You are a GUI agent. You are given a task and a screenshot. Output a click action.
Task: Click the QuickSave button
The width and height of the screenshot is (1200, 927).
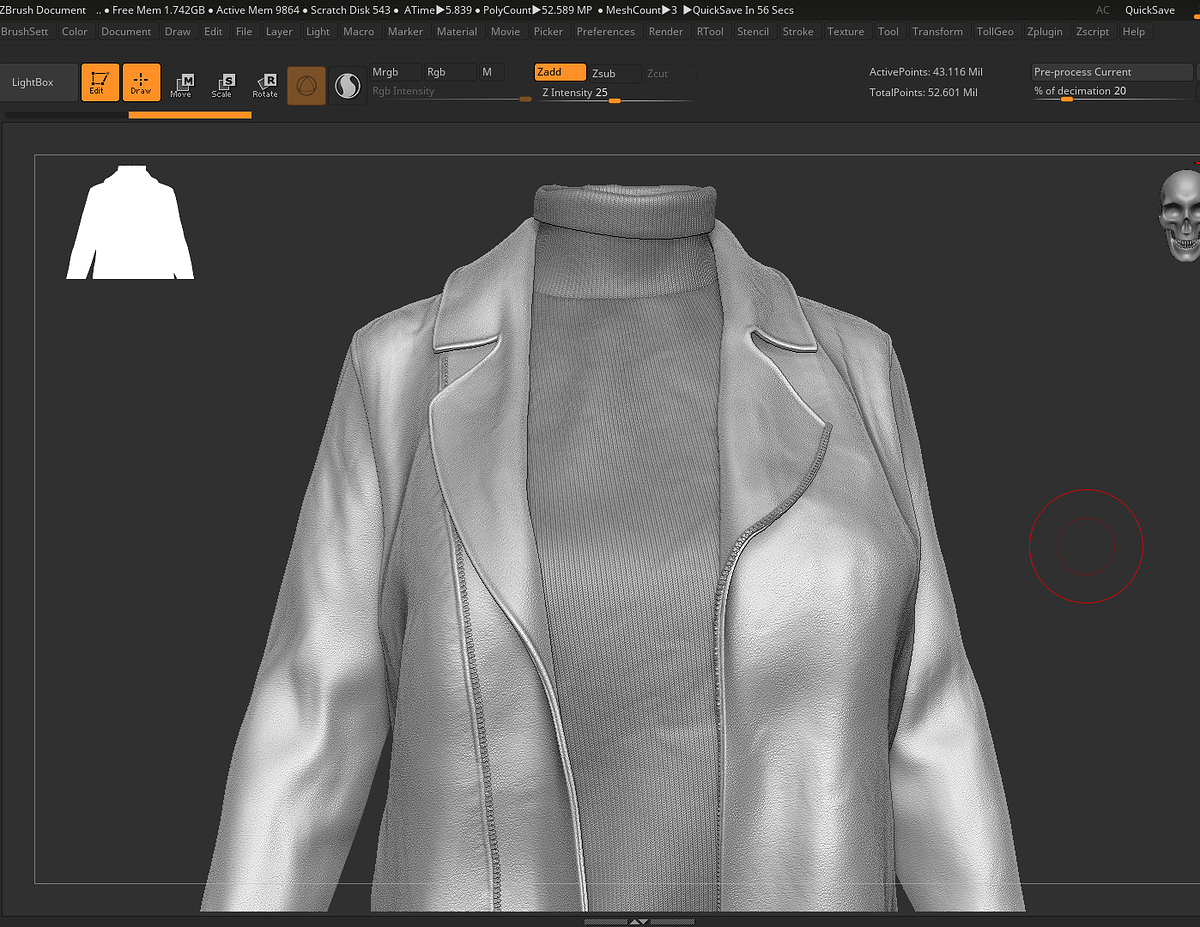pos(1150,10)
